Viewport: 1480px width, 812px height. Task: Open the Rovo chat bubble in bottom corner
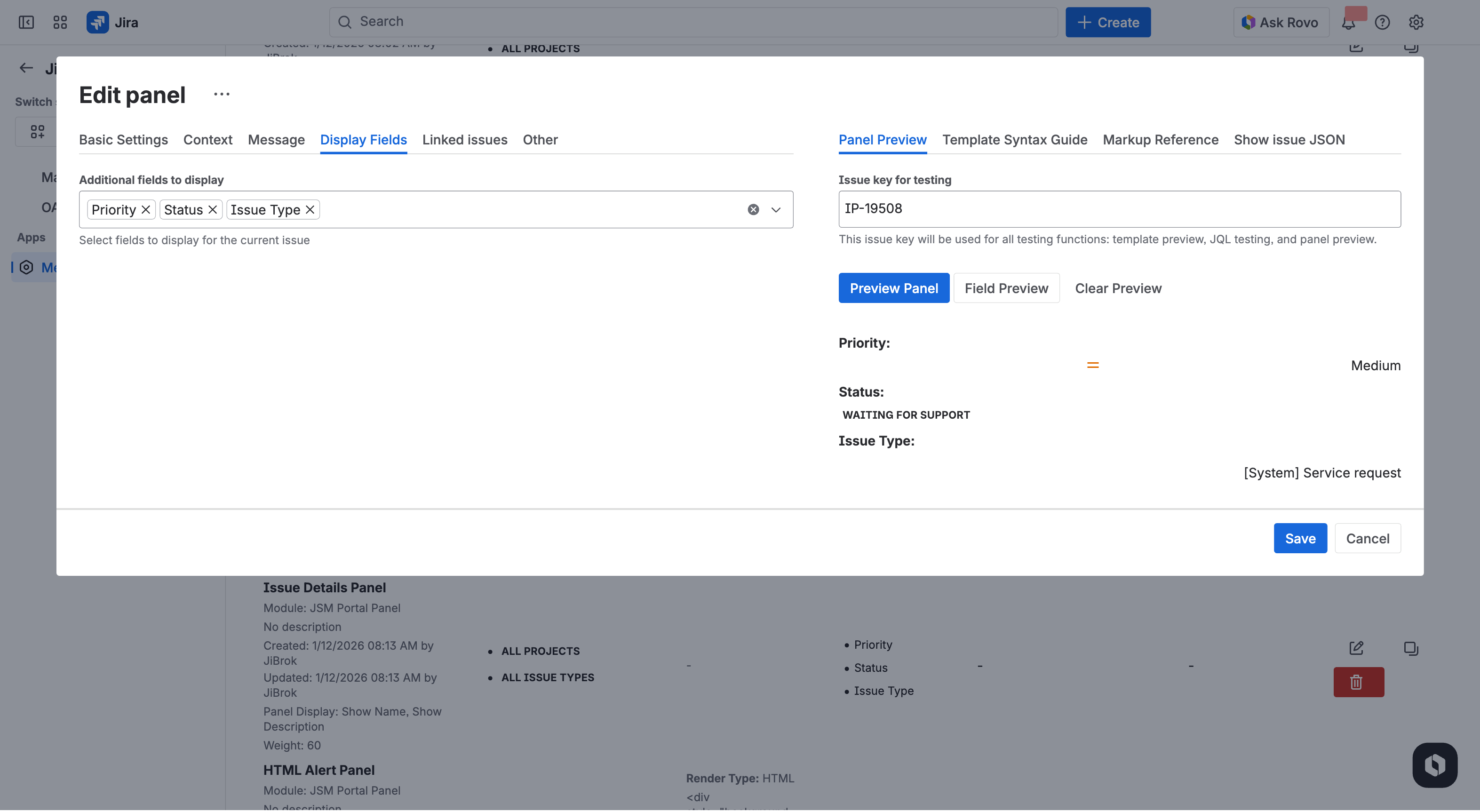point(1435,765)
